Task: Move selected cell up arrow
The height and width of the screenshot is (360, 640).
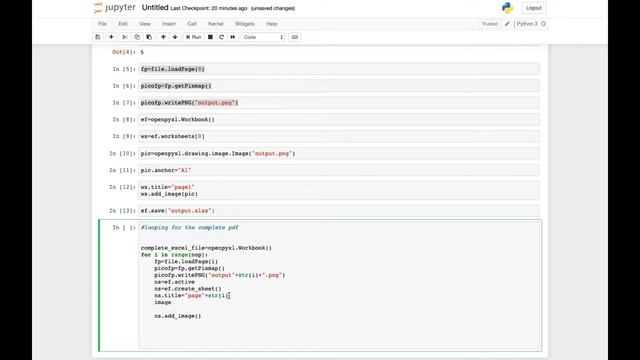Action: [x=163, y=37]
